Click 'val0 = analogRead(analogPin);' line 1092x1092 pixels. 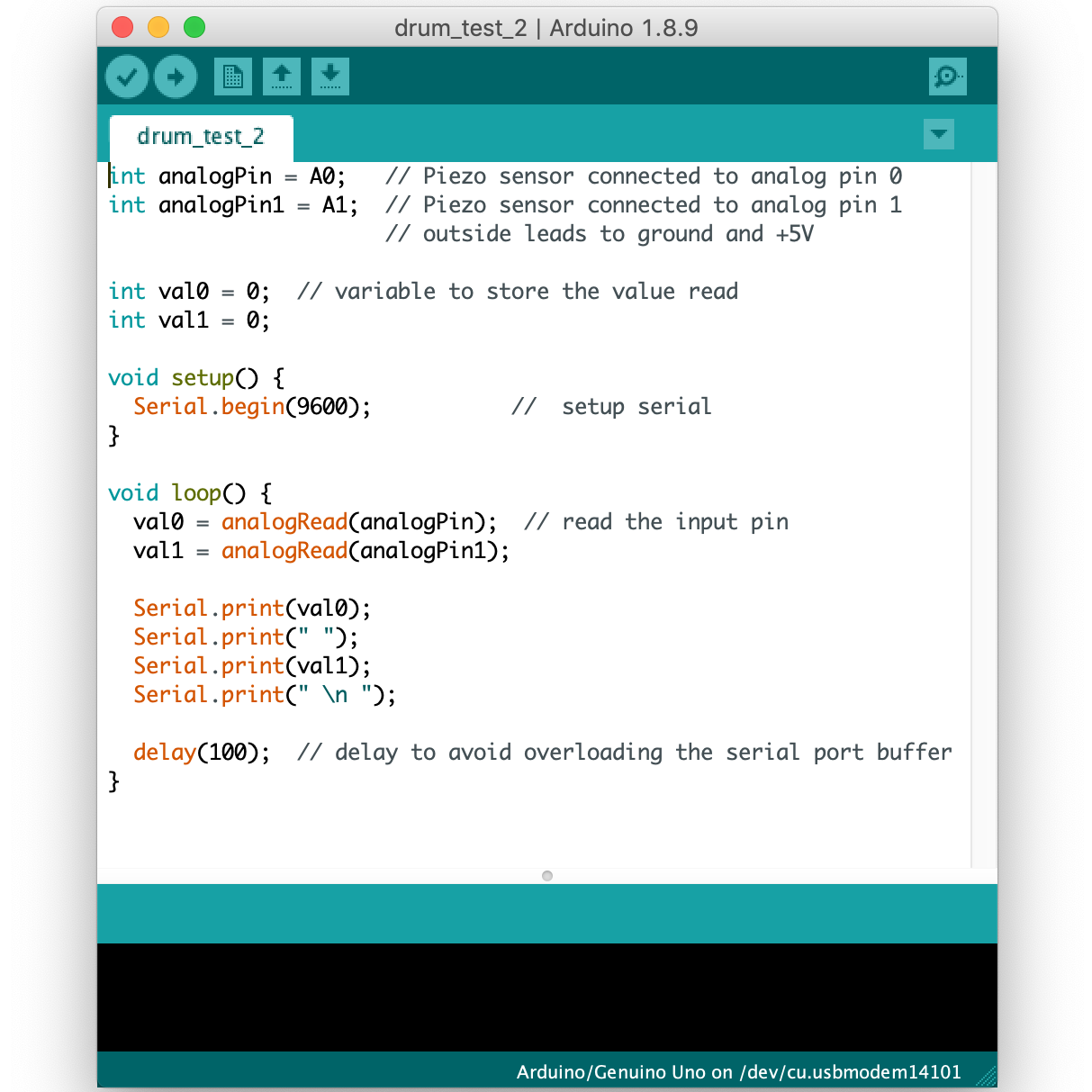click(315, 522)
